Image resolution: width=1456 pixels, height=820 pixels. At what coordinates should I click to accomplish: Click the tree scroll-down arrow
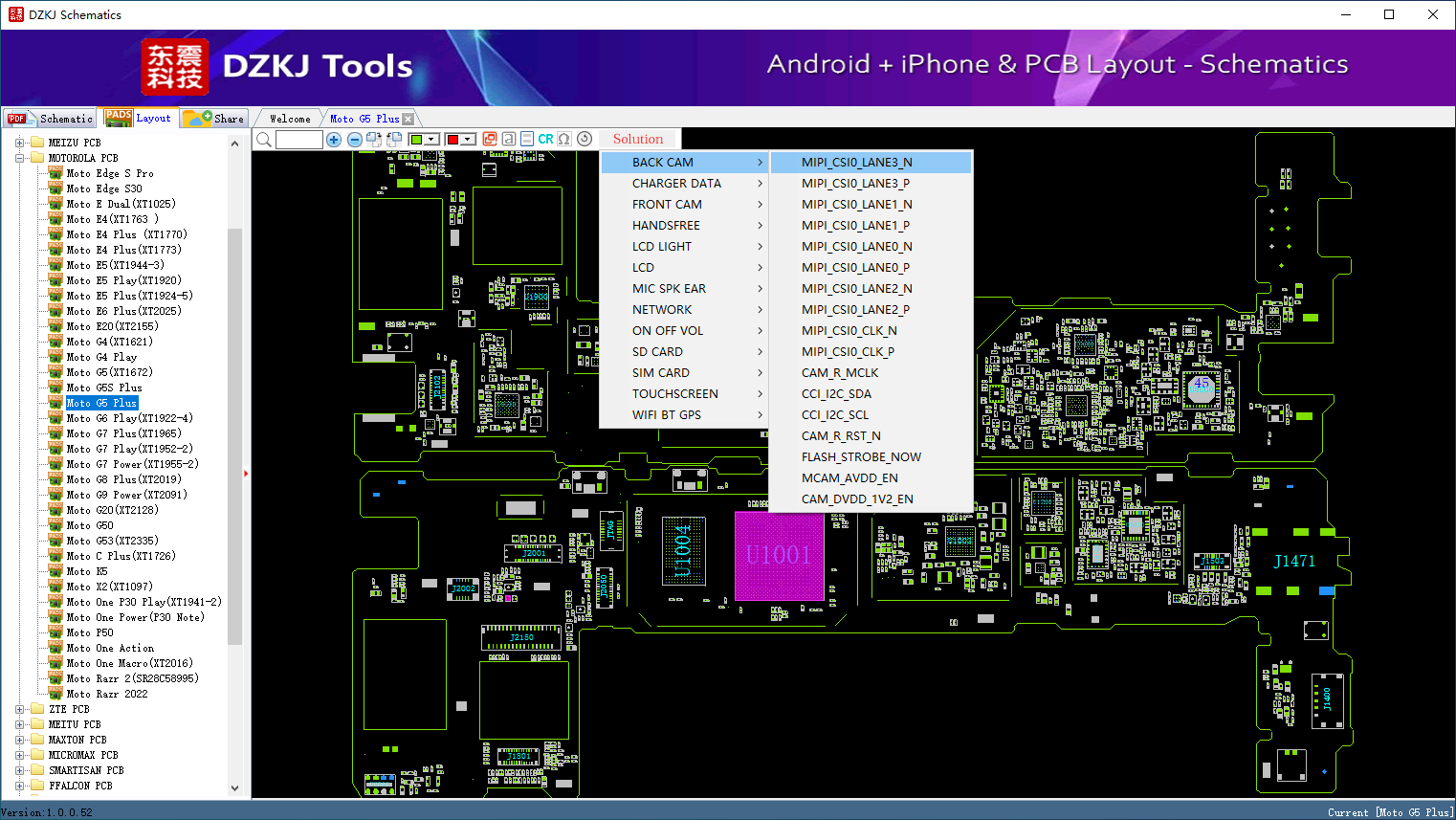pyautogui.click(x=235, y=788)
